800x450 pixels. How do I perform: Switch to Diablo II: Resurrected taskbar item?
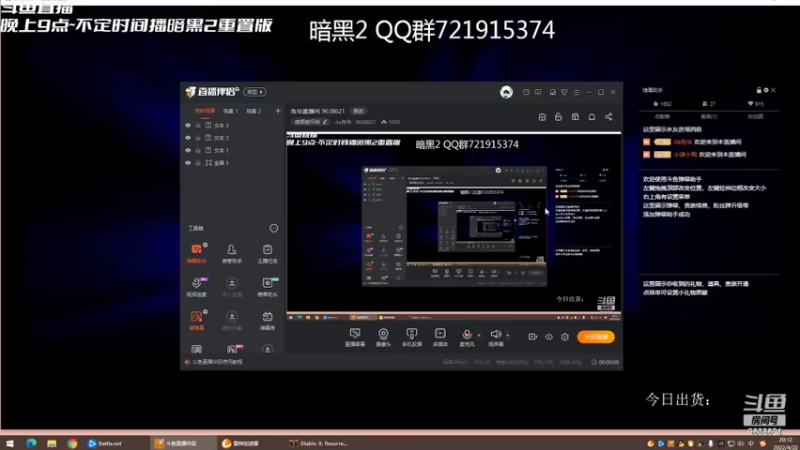coord(319,443)
